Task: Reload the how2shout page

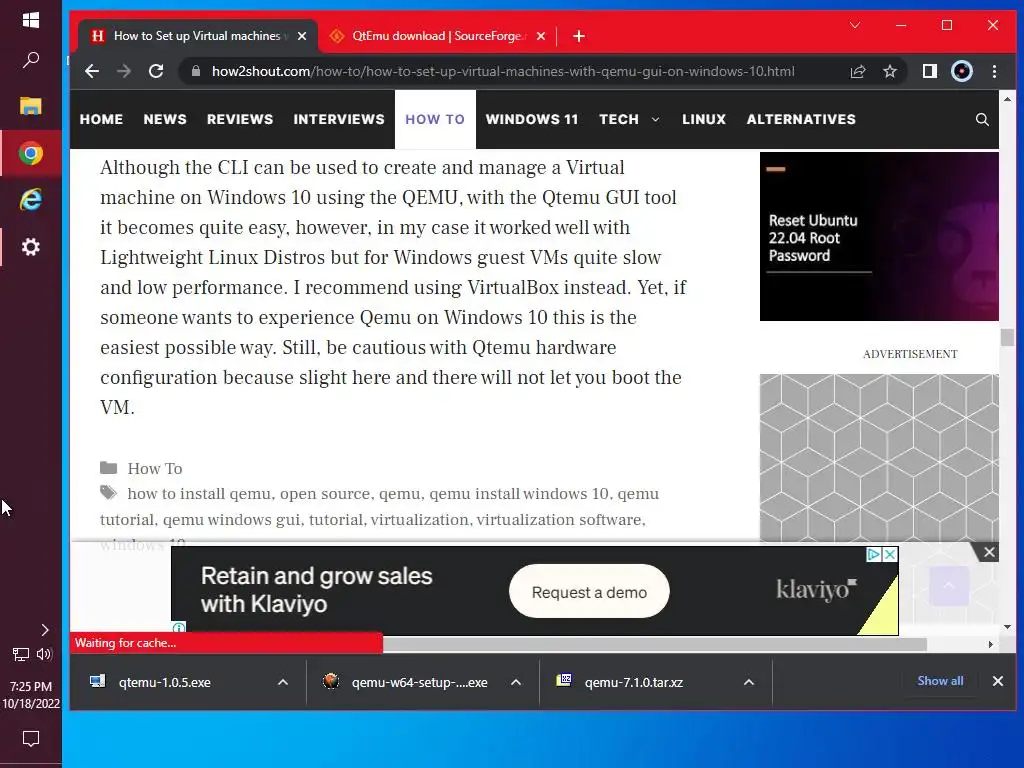Action: tap(155, 71)
